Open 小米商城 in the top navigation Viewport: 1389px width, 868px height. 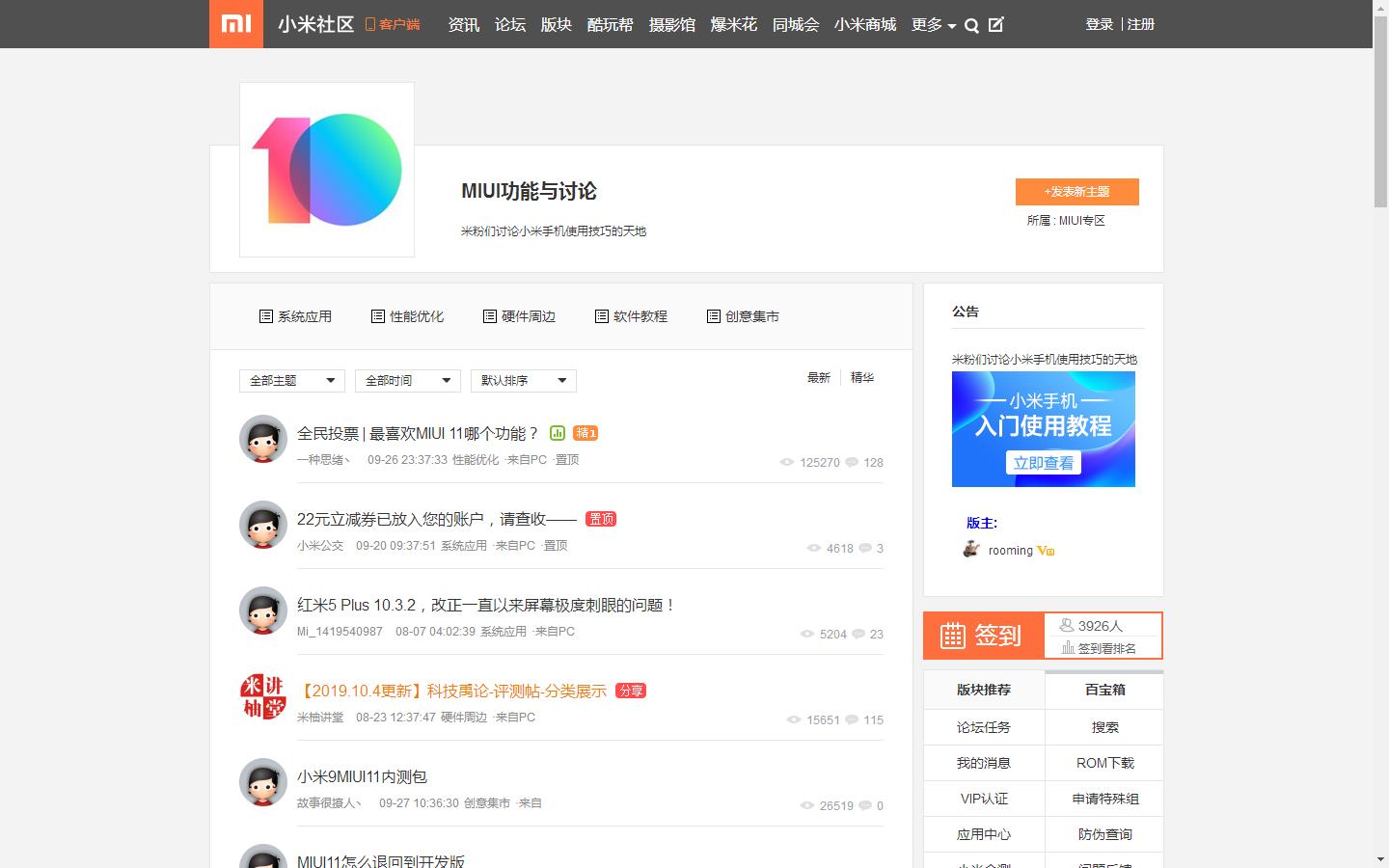point(865,25)
